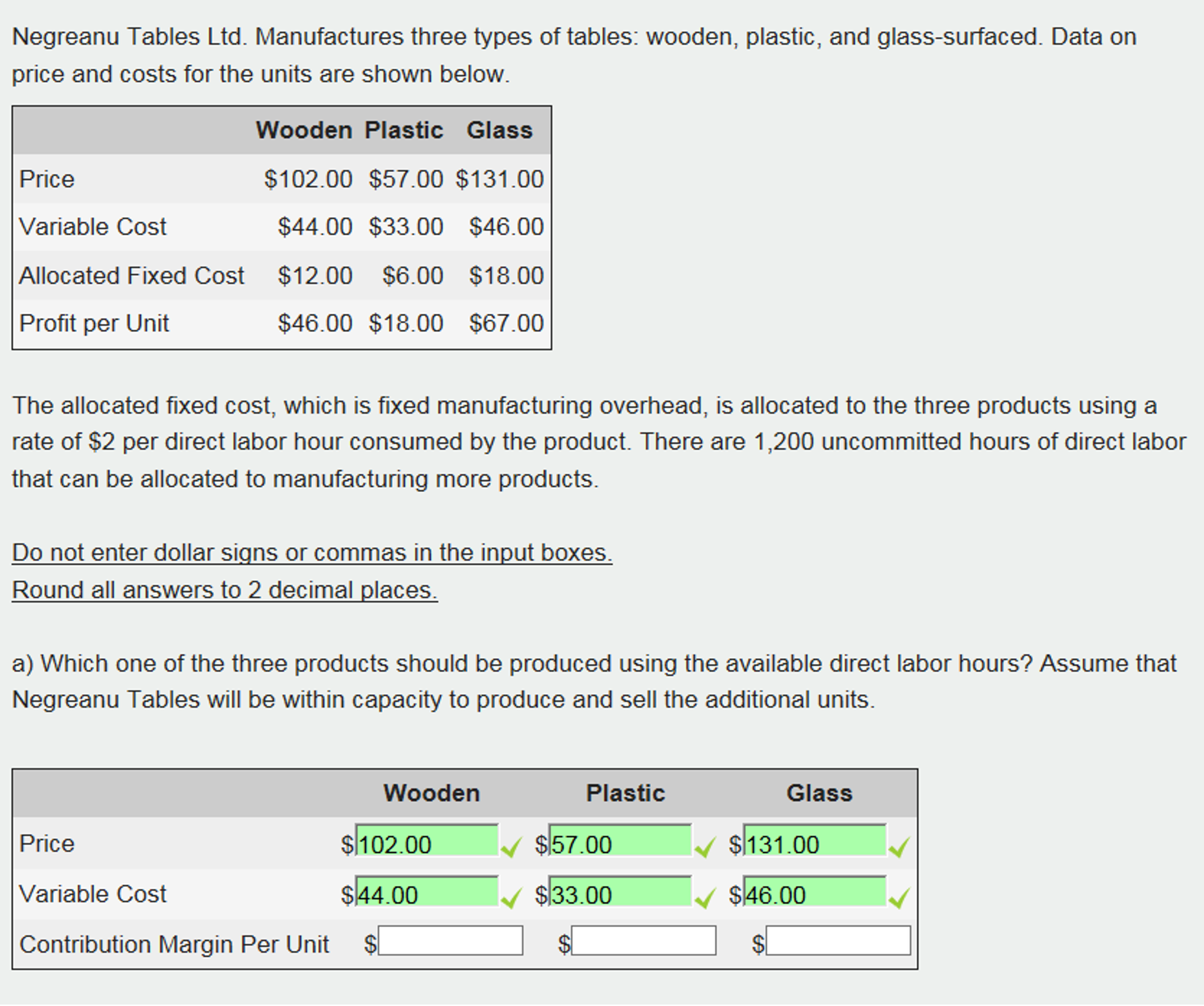Click the Plastic Price input field
1204x1006 pixels.
click(620, 841)
